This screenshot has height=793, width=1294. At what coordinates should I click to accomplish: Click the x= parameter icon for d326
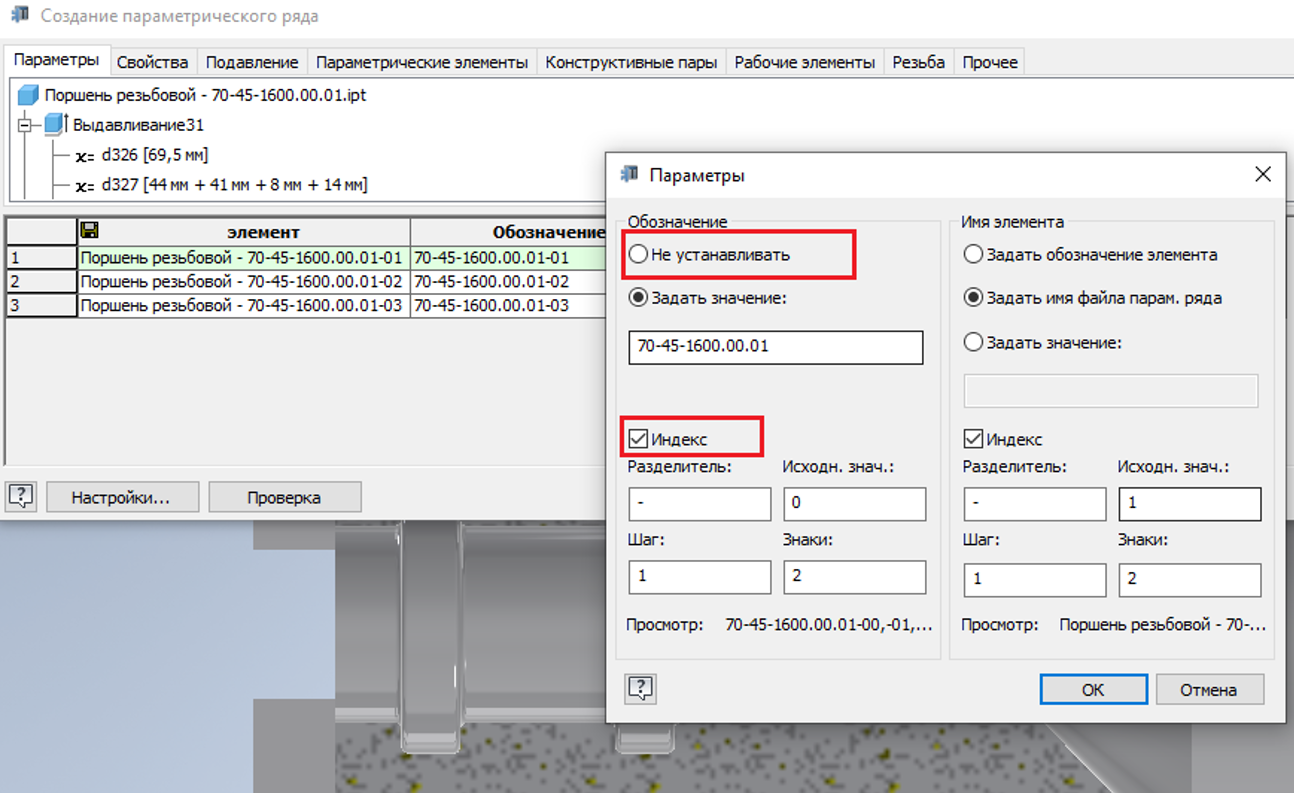tap(84, 153)
